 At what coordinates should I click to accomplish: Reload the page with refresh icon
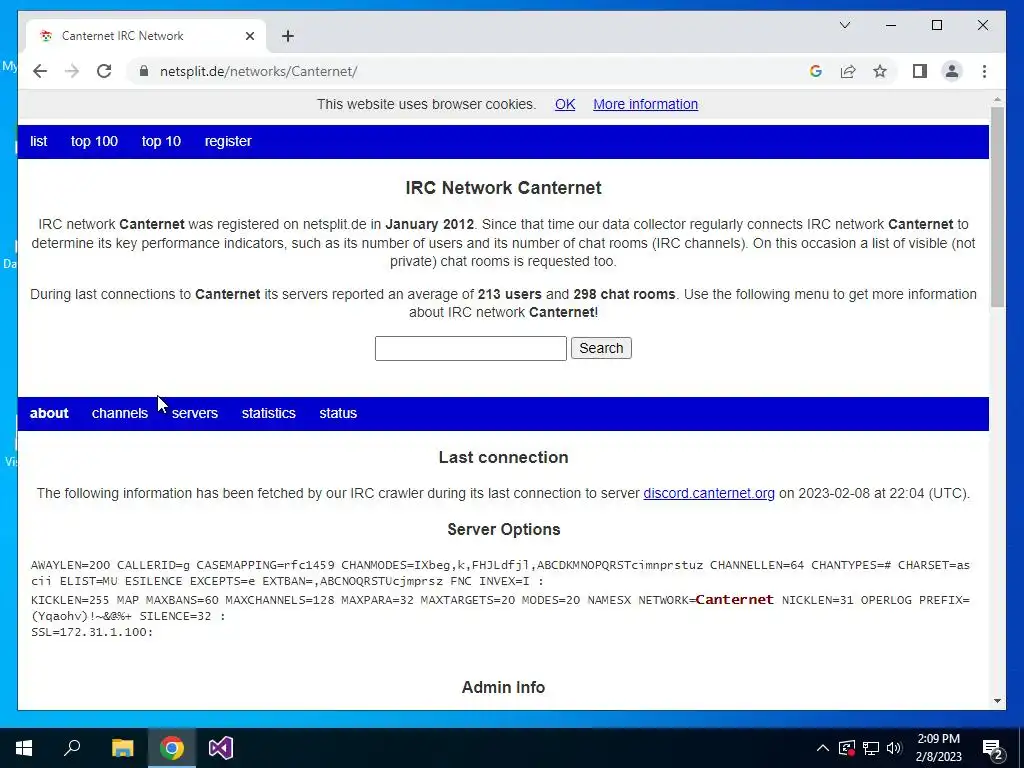click(104, 71)
